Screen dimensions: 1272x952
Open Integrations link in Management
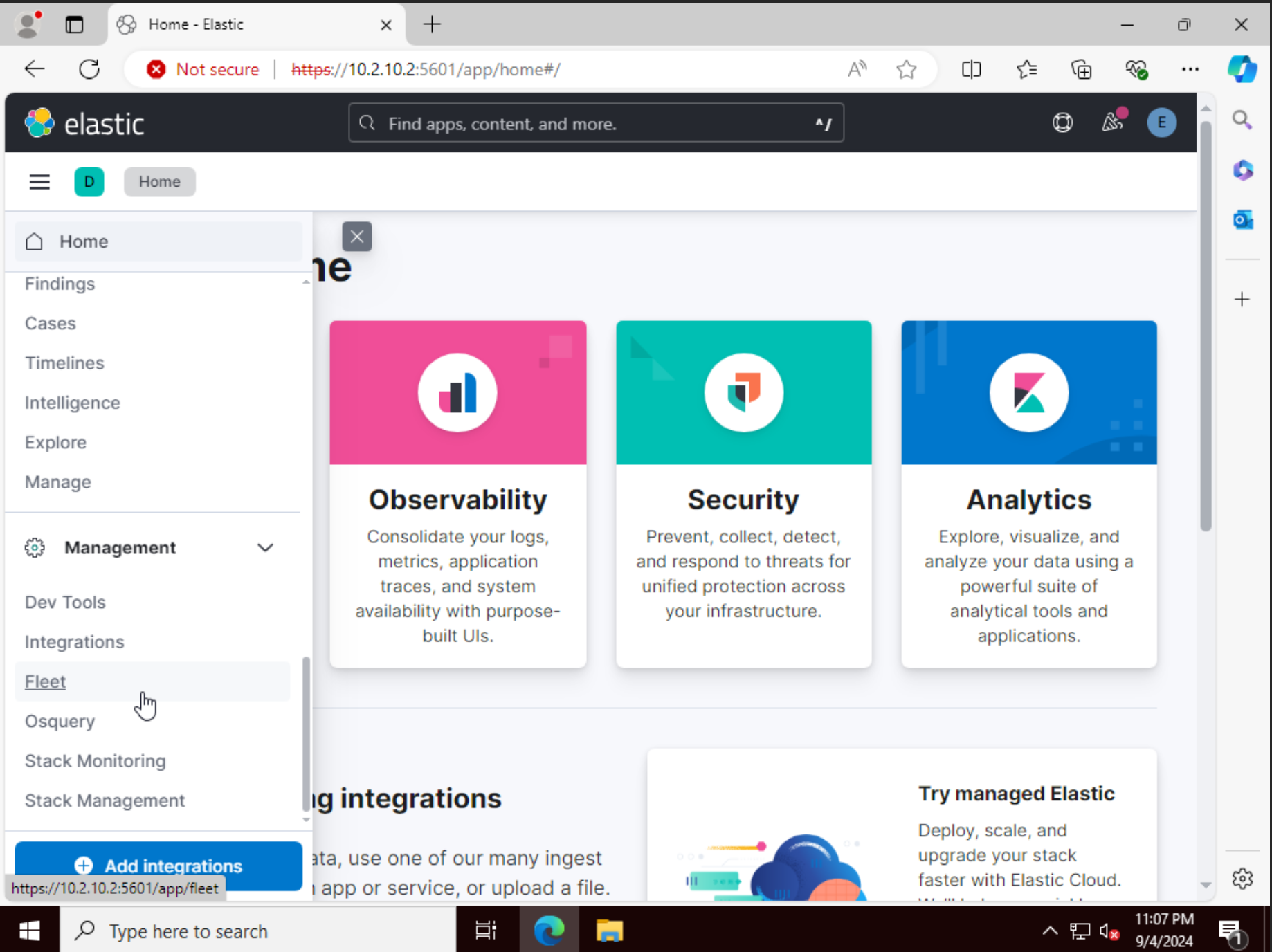(x=75, y=642)
